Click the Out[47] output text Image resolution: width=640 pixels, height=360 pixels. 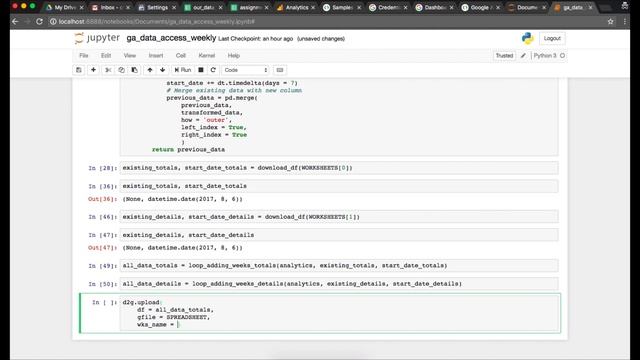(x=182, y=248)
